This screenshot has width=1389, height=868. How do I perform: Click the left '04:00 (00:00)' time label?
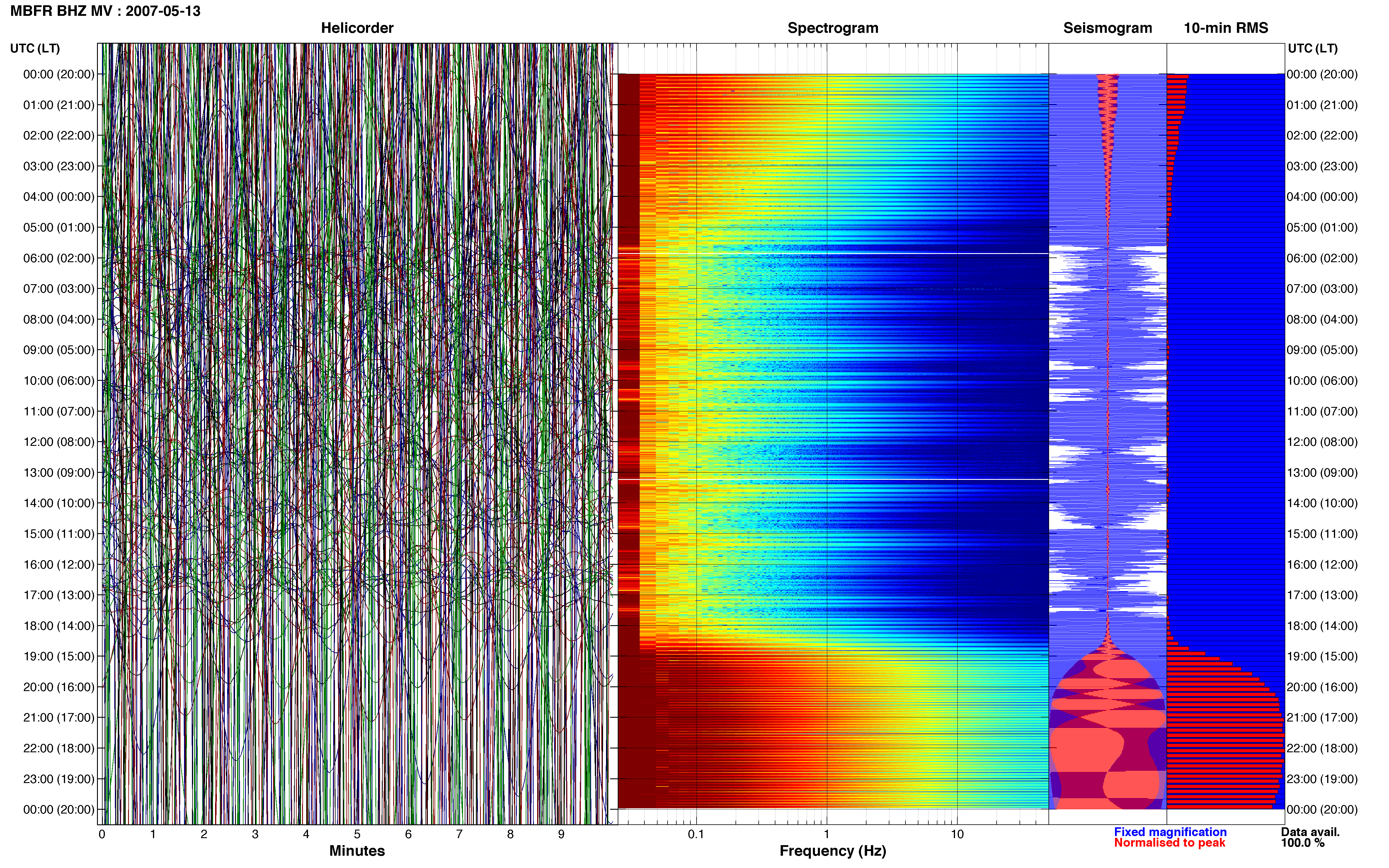point(59,197)
